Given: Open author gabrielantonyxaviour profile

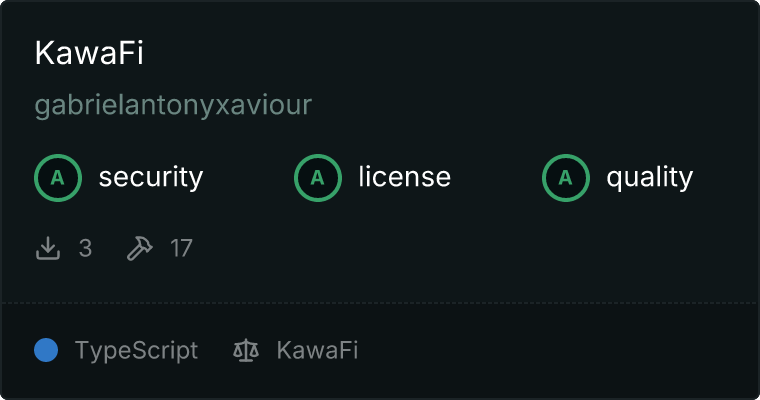Looking at the screenshot, I should (173, 105).
